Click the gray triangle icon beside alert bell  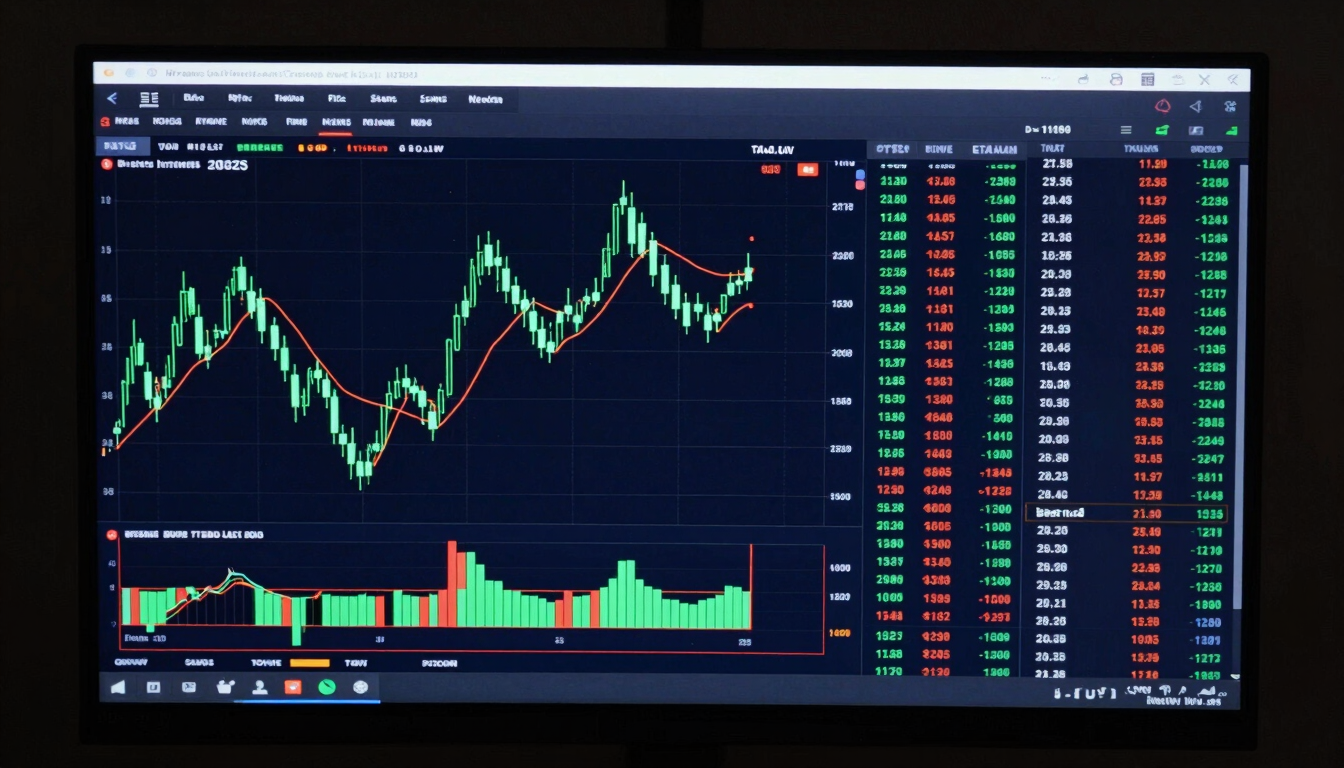click(1195, 106)
